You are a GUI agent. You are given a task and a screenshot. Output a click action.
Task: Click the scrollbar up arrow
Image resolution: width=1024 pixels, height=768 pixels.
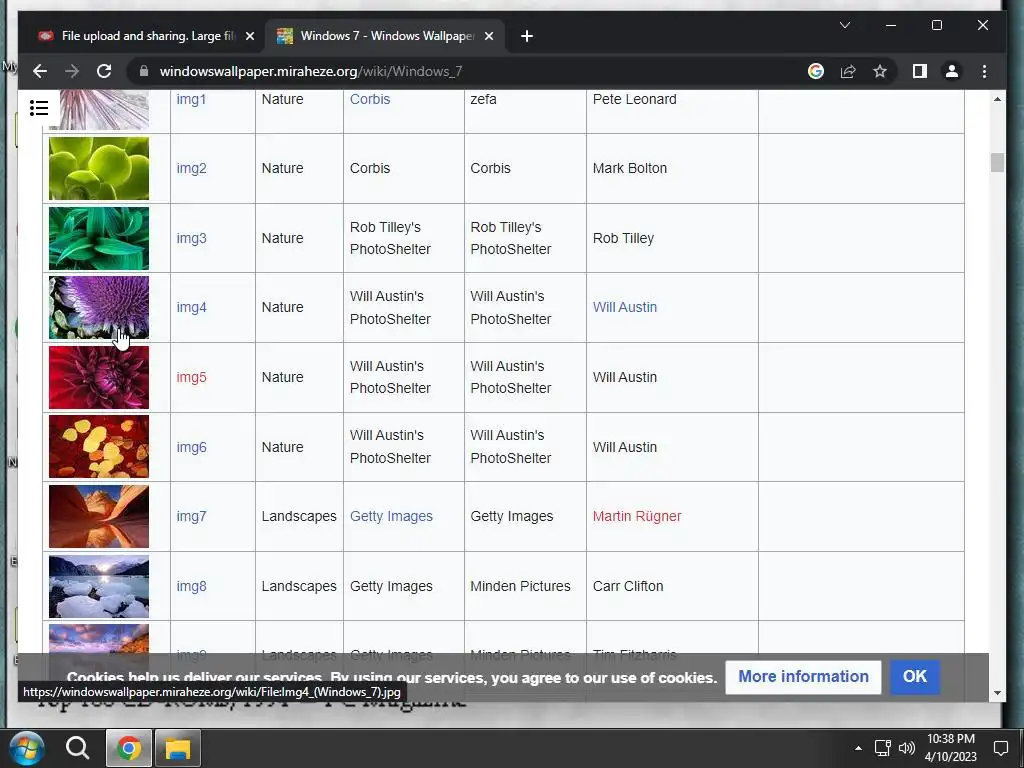(997, 99)
